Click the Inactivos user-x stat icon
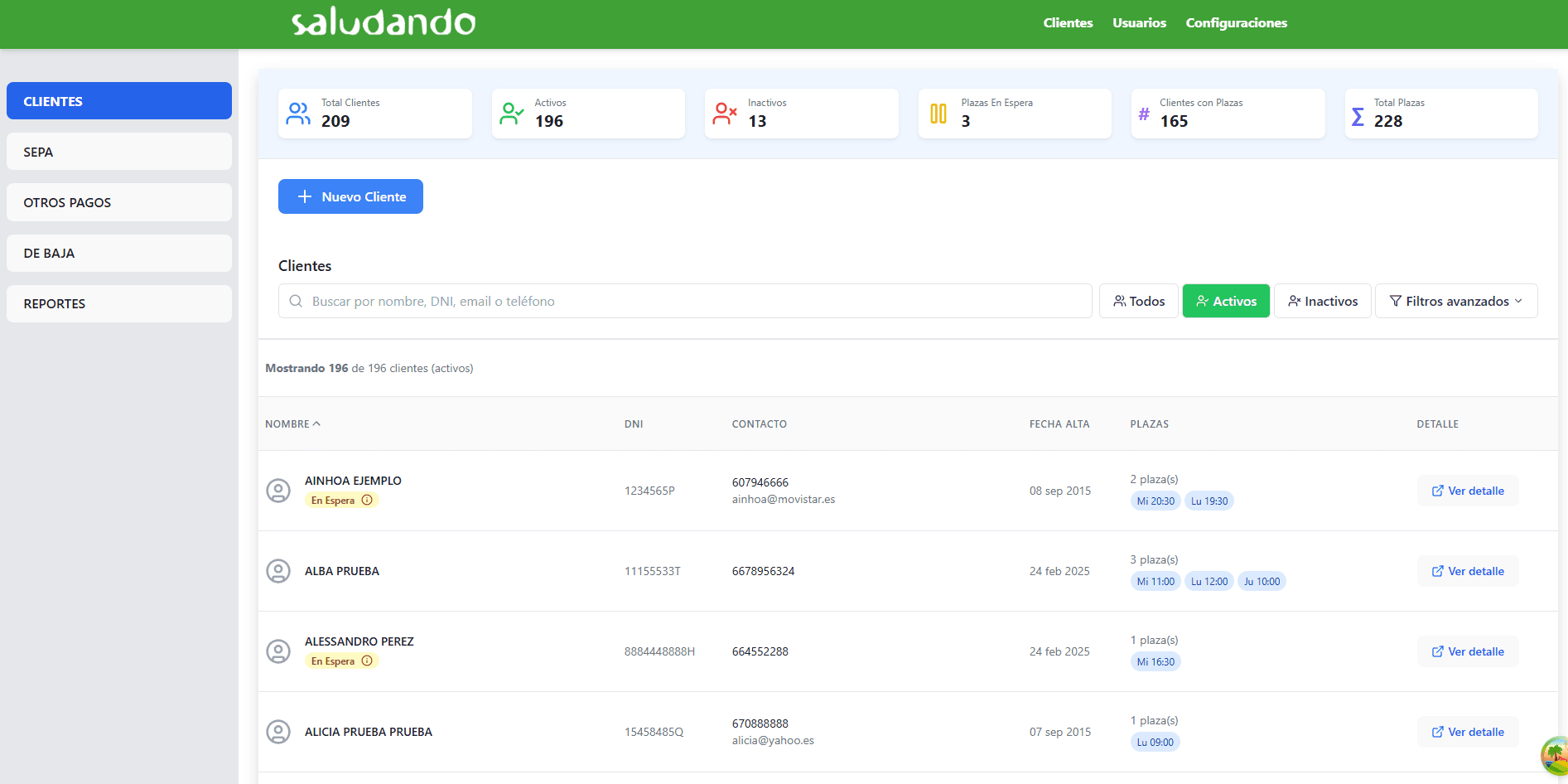1568x784 pixels. [x=725, y=114]
